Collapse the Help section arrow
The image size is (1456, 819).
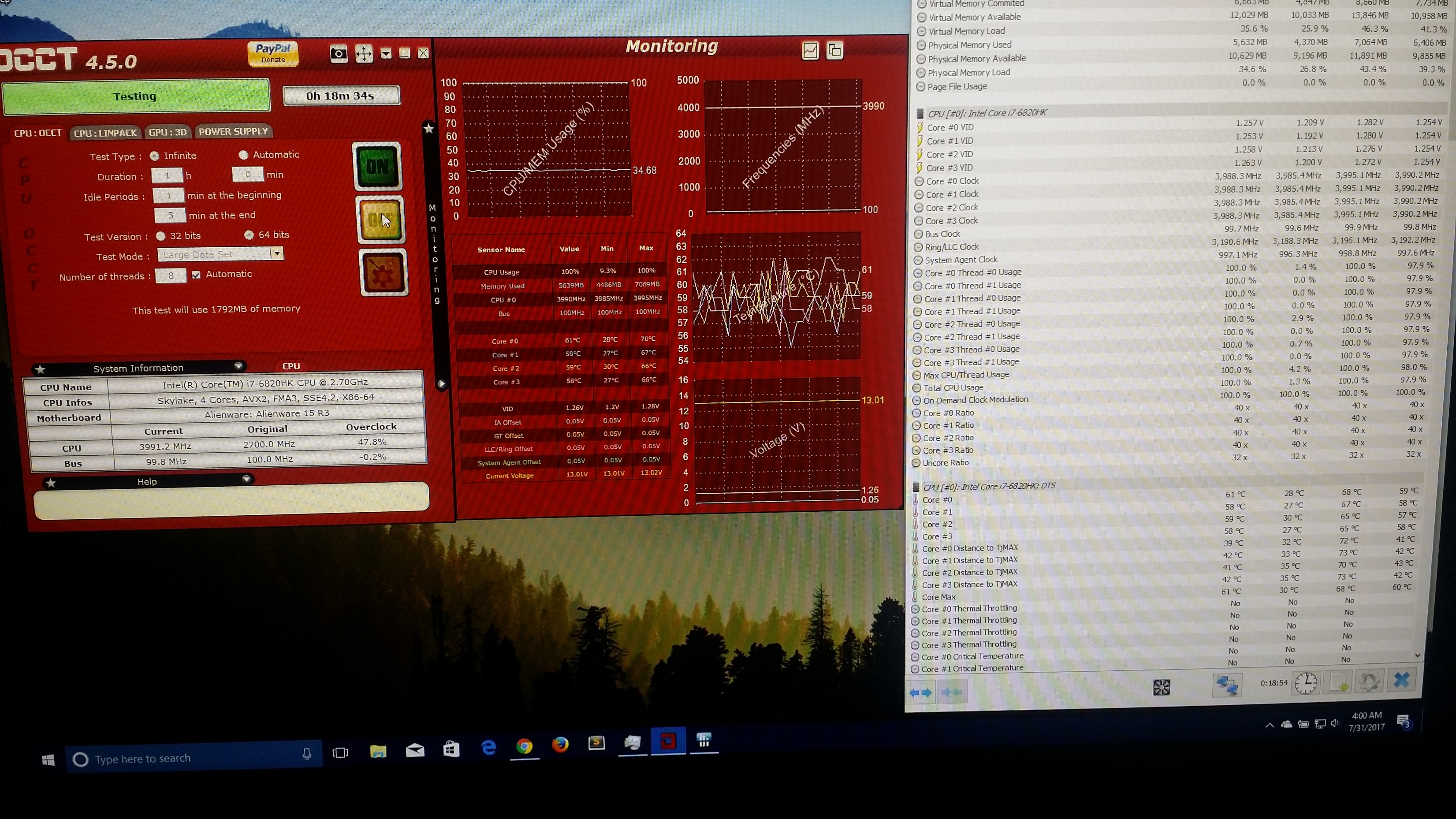click(x=246, y=479)
